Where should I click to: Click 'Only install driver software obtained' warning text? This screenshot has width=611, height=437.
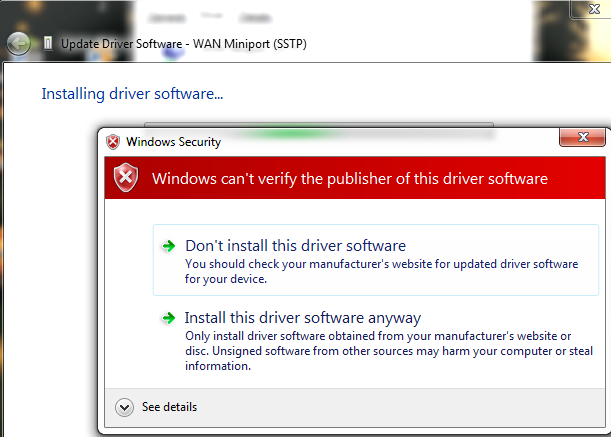(x=389, y=351)
